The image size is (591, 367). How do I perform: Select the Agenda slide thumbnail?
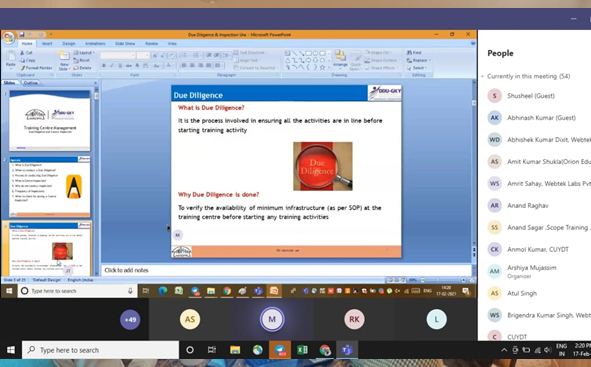coord(50,187)
